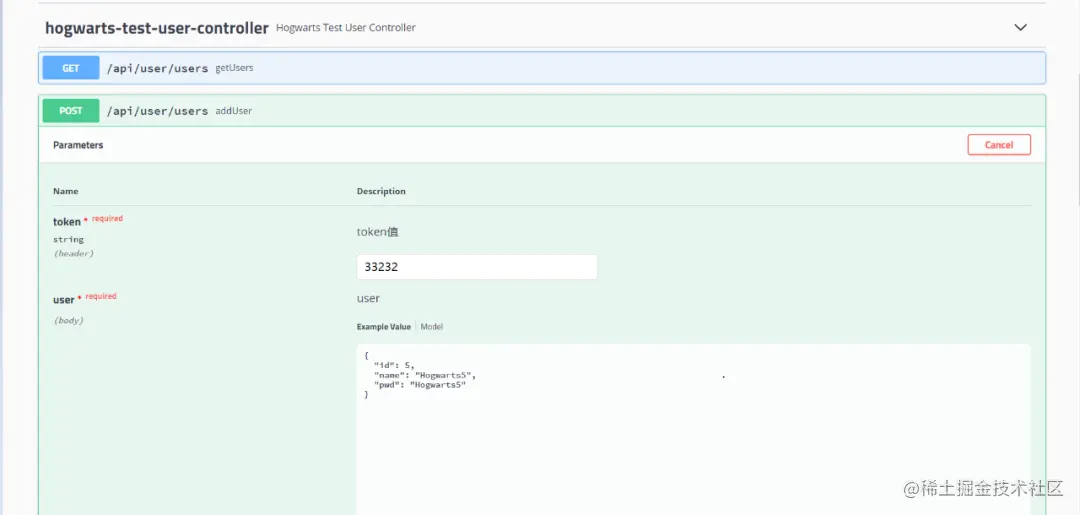Click the blue GET method badge
Screen dimensions: 1080x515
click(x=71, y=68)
